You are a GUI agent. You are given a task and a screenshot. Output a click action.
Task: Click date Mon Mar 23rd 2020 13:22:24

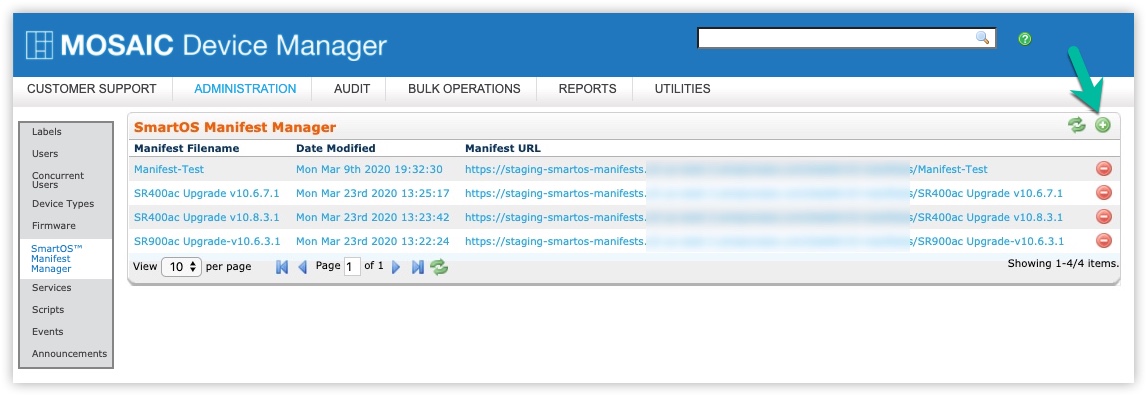click(x=372, y=241)
